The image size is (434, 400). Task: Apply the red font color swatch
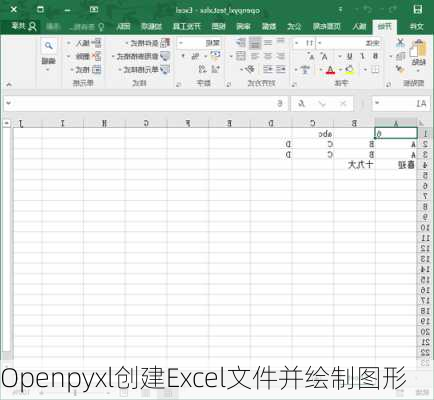(x=330, y=70)
